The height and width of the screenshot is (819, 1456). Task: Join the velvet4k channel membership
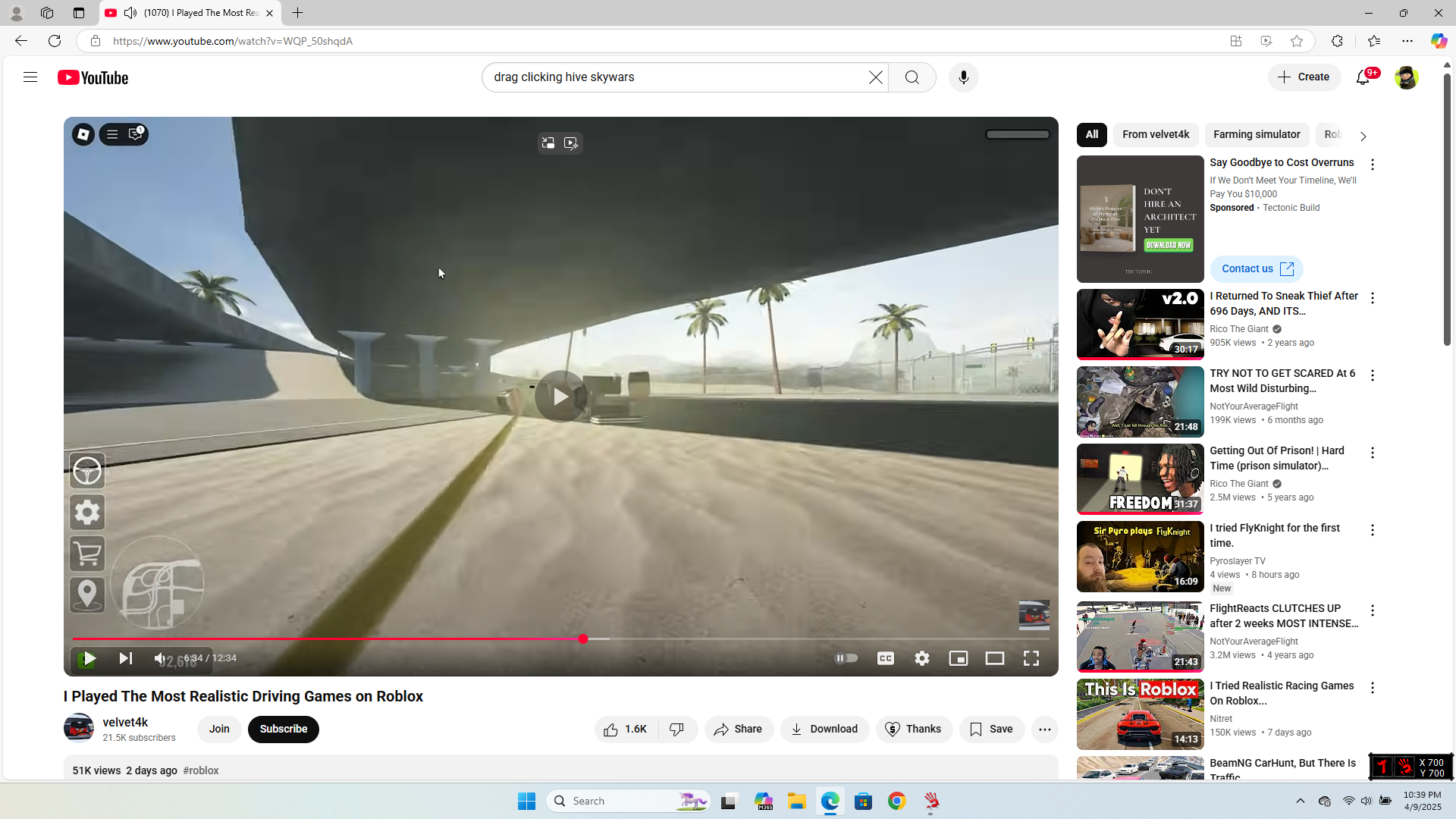[219, 730]
